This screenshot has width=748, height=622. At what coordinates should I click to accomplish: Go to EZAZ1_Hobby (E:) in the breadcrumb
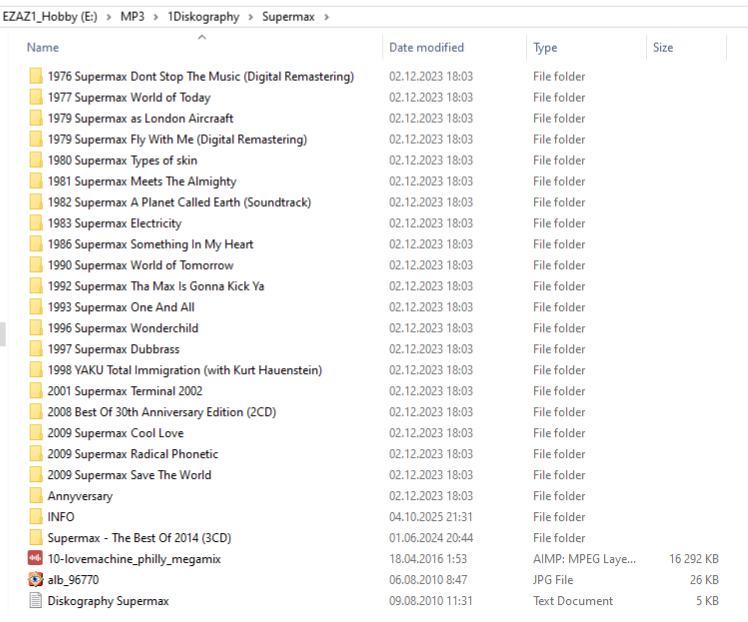[50, 17]
